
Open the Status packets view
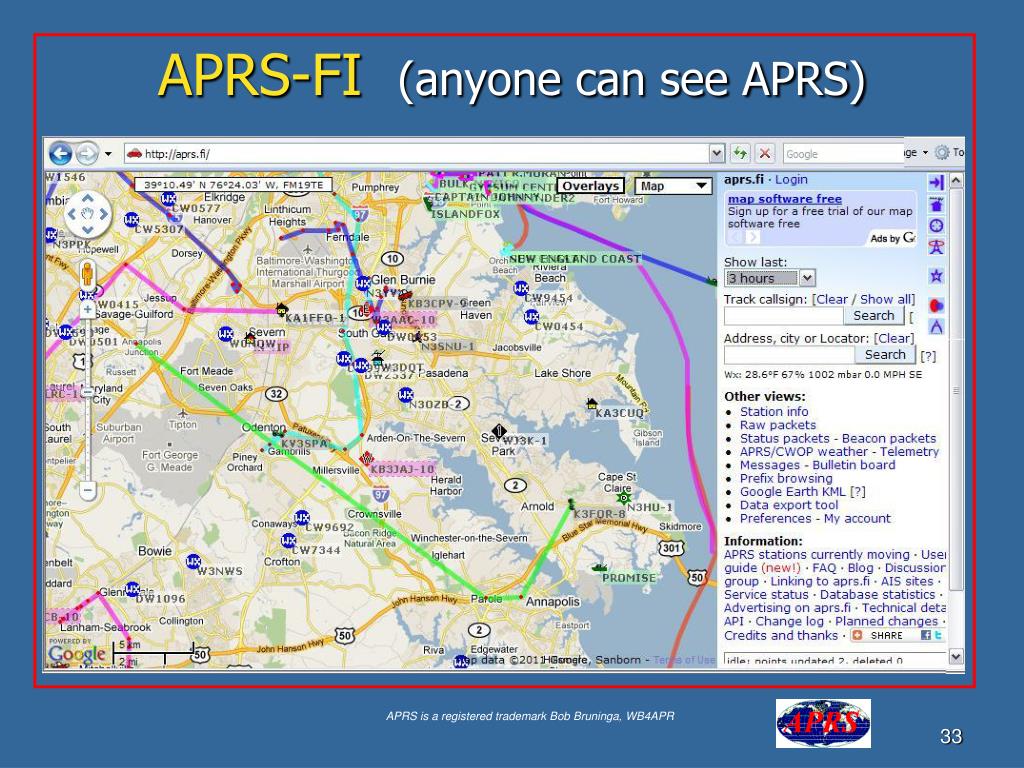pos(784,438)
